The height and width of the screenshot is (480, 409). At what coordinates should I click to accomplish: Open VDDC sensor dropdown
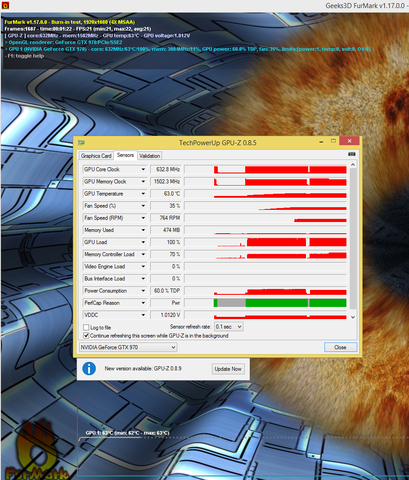click(143, 315)
